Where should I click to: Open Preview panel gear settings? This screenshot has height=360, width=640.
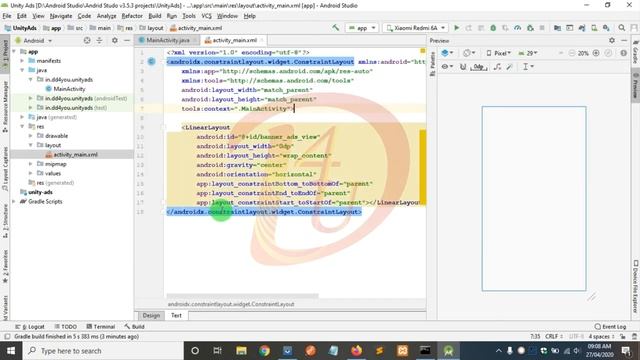tap(611, 40)
